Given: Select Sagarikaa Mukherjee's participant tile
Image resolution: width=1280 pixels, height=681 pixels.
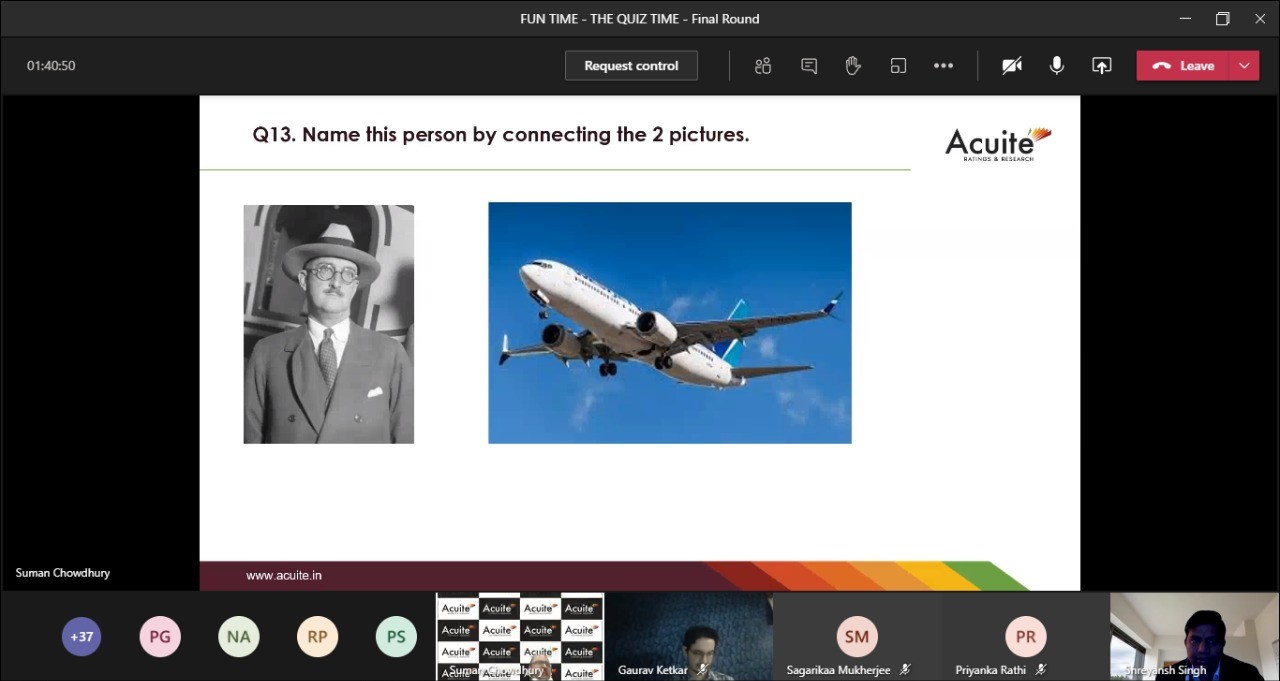Looking at the screenshot, I should 857,637.
